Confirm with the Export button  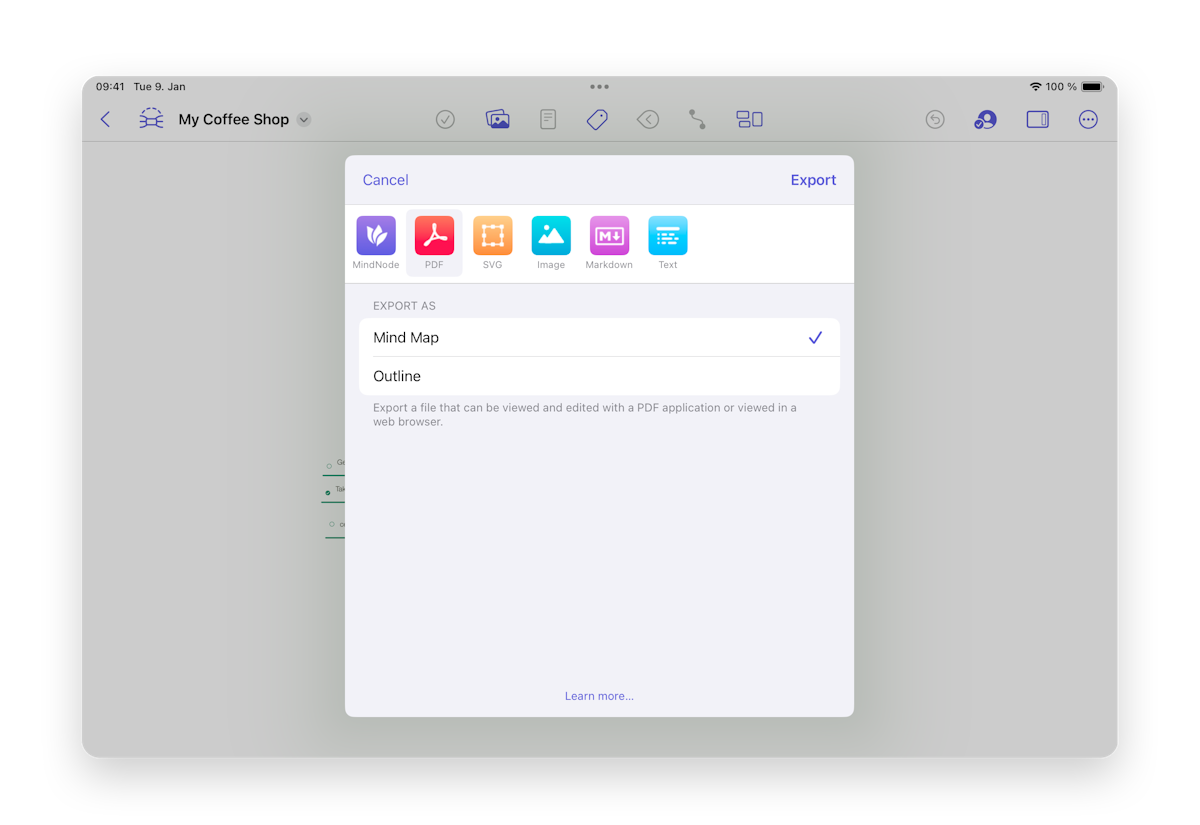(x=813, y=180)
